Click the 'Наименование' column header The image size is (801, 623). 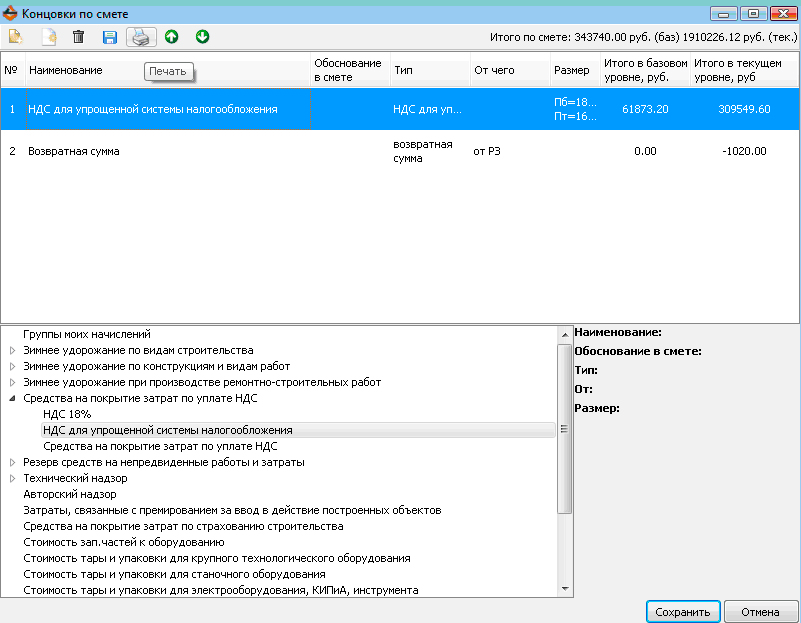[x=66, y=71]
